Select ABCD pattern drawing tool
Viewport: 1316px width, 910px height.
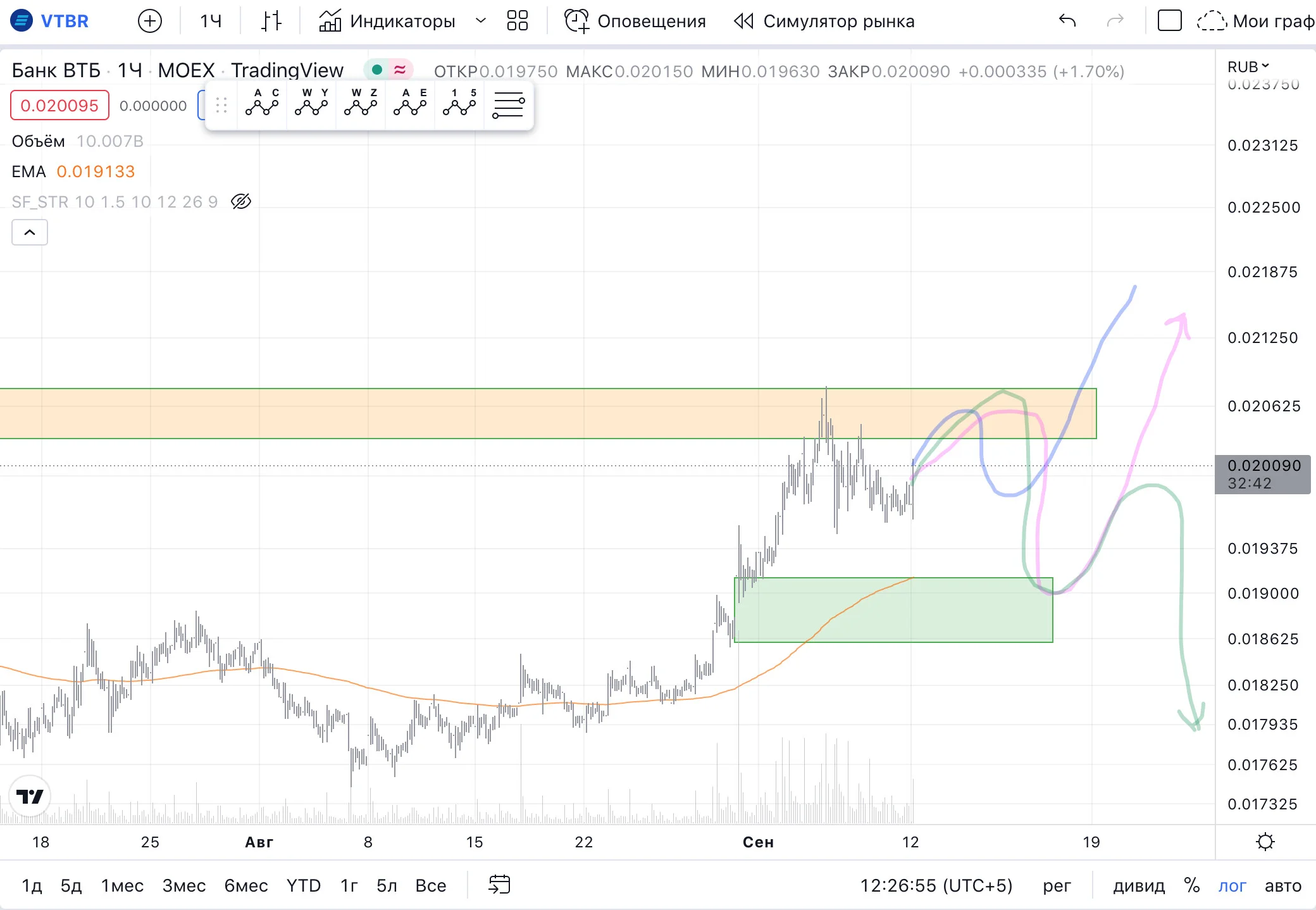(x=262, y=103)
